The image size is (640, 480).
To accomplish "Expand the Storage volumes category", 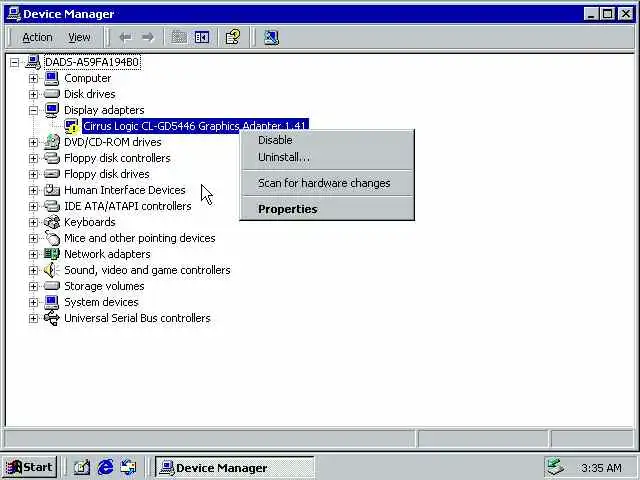I will pyautogui.click(x=33, y=286).
